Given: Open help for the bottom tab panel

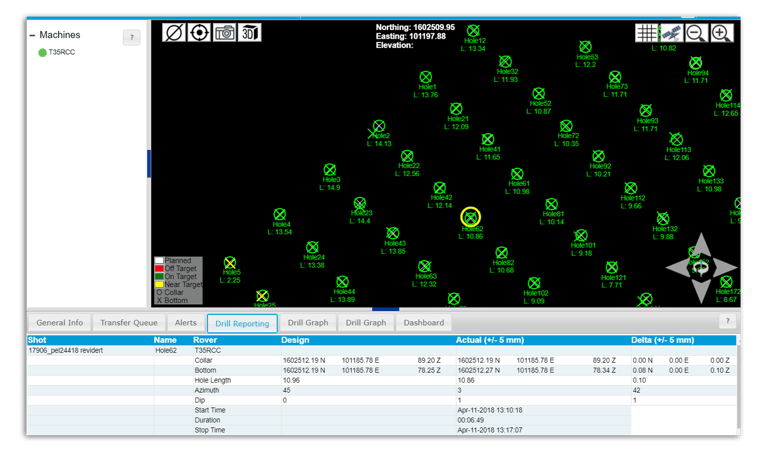Looking at the screenshot, I should [x=727, y=321].
